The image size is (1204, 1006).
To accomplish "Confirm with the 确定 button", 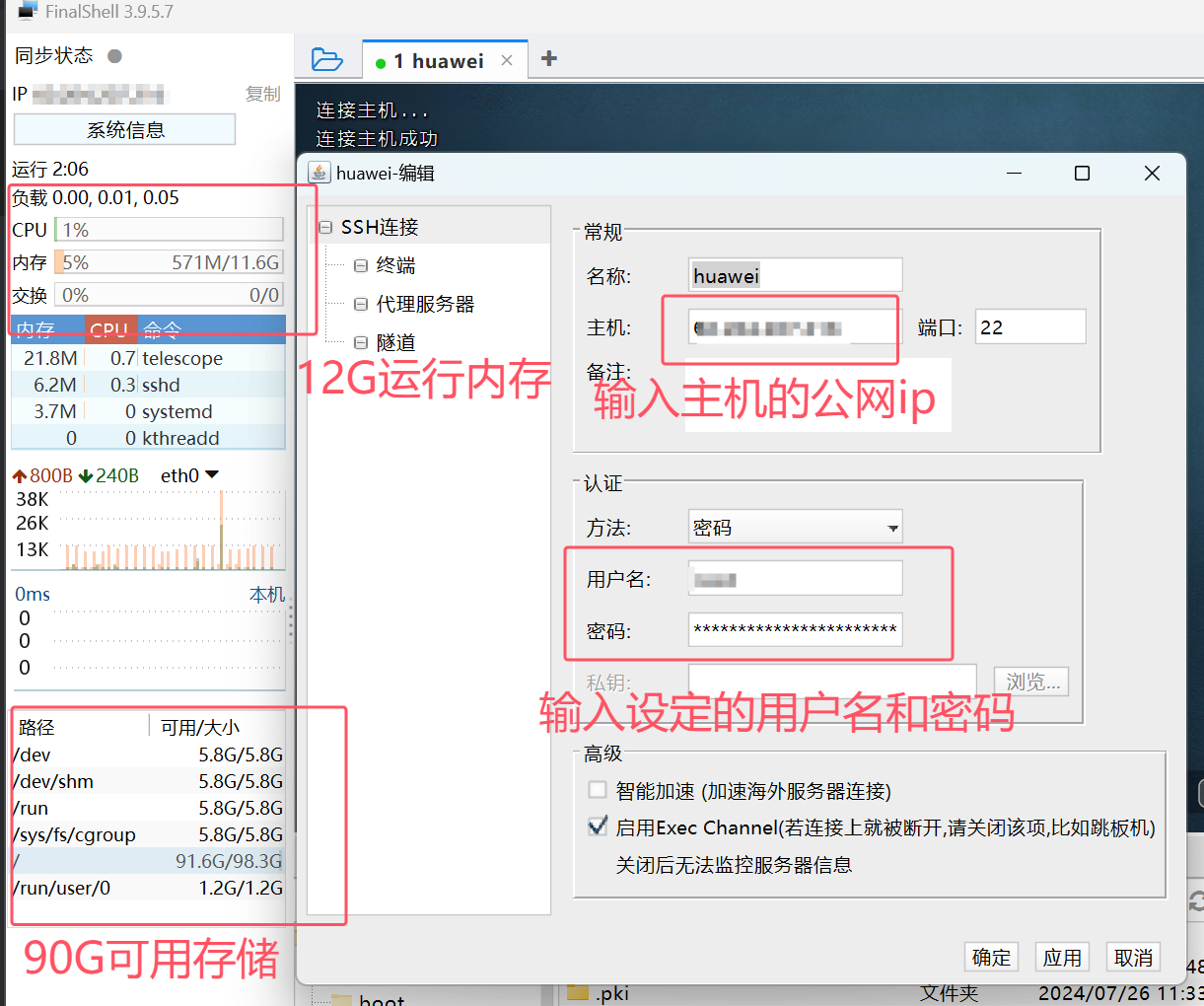I will (x=991, y=957).
